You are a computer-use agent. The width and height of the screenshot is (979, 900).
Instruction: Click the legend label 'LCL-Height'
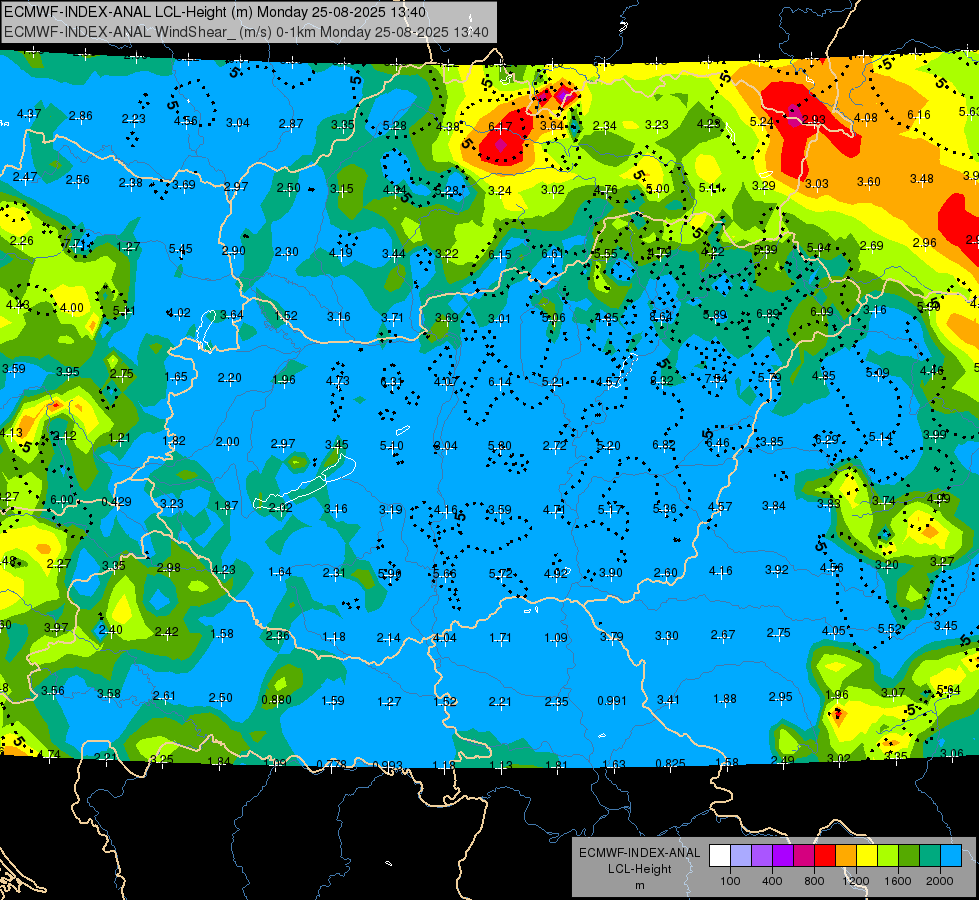tap(639, 869)
